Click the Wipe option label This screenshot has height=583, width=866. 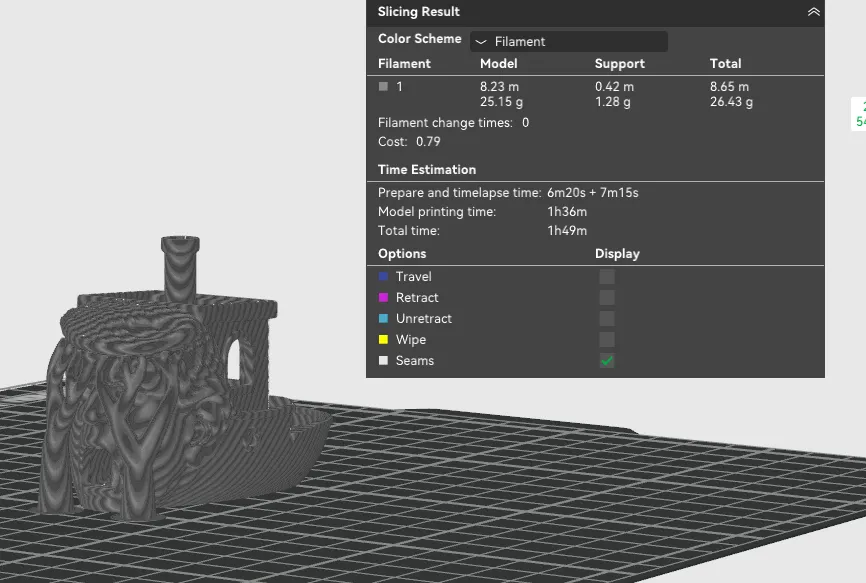[411, 340]
